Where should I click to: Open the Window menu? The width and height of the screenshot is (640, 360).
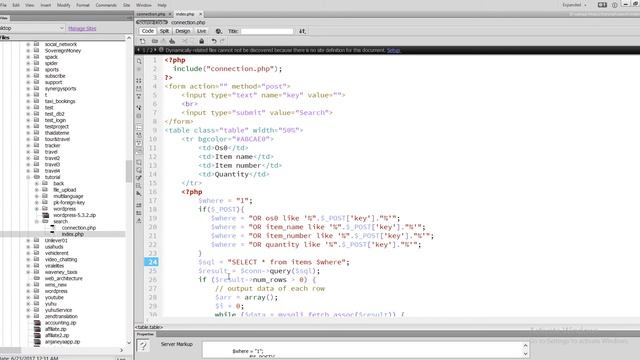tap(143, 5)
